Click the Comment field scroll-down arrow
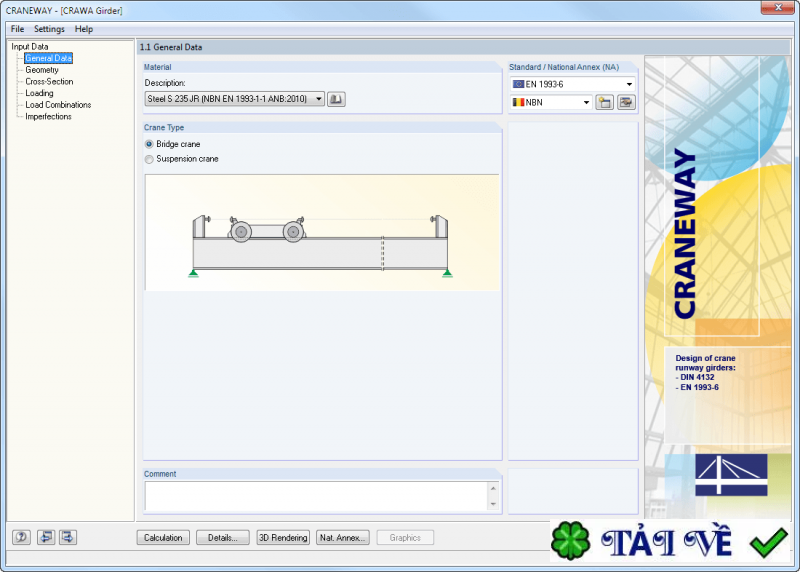The height and width of the screenshot is (572, 800). (x=493, y=504)
